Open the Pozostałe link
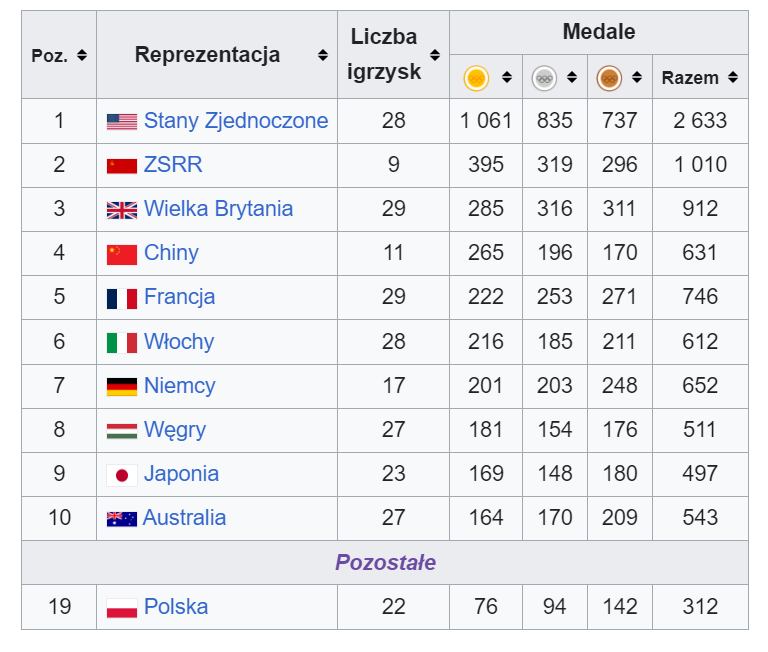 (385, 562)
